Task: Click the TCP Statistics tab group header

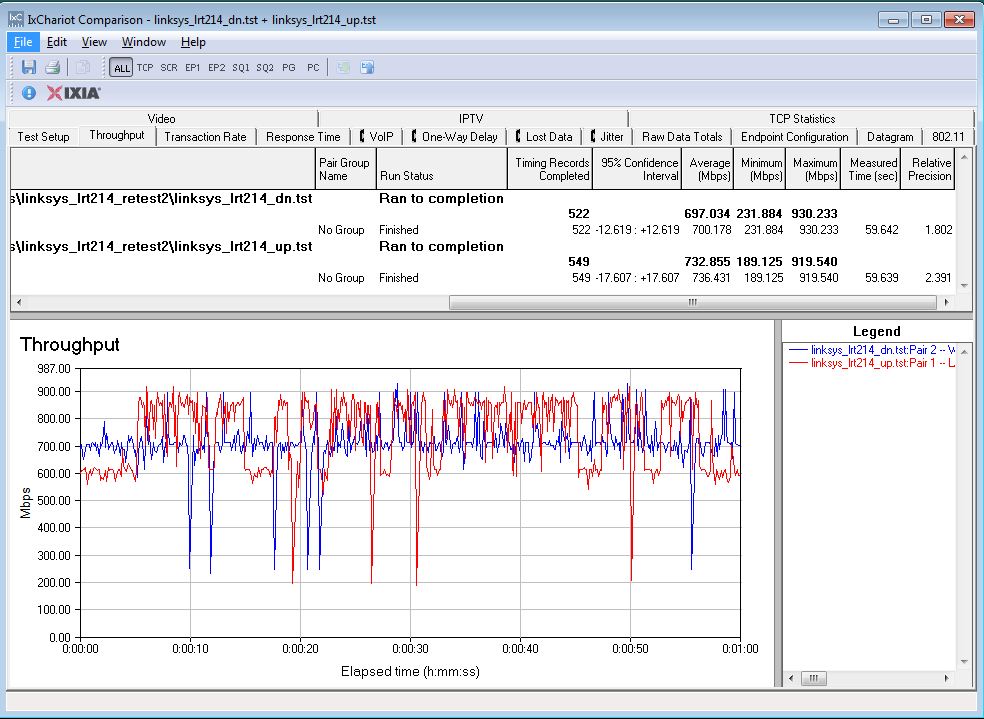Action: pos(802,119)
